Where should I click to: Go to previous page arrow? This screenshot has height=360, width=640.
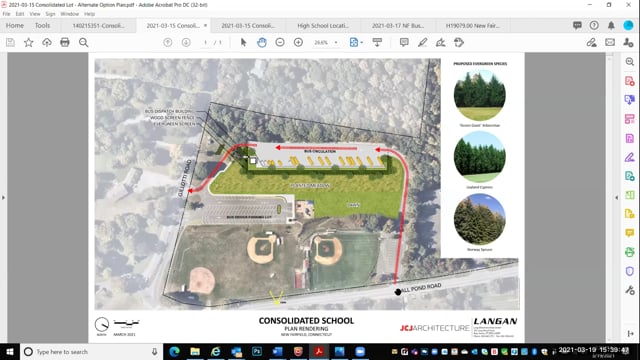point(167,42)
